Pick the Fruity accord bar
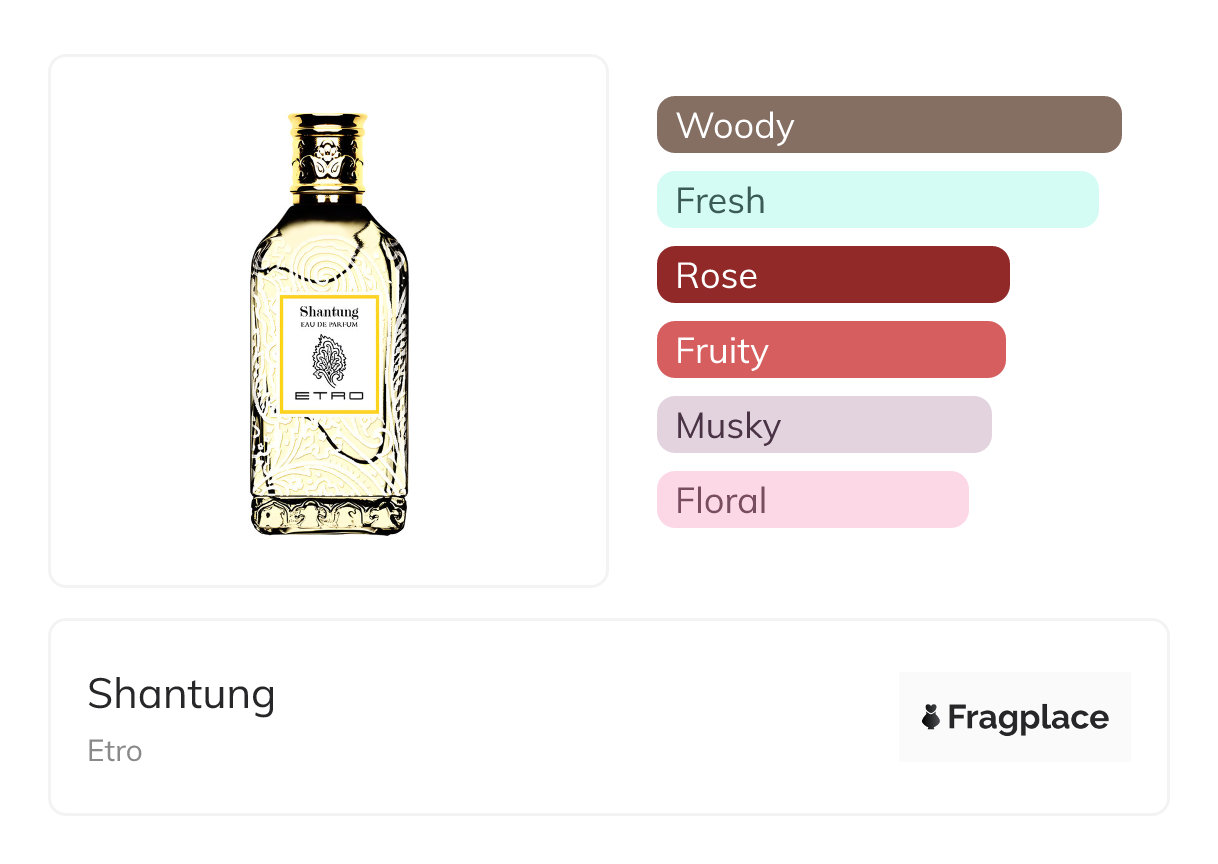 coord(830,350)
